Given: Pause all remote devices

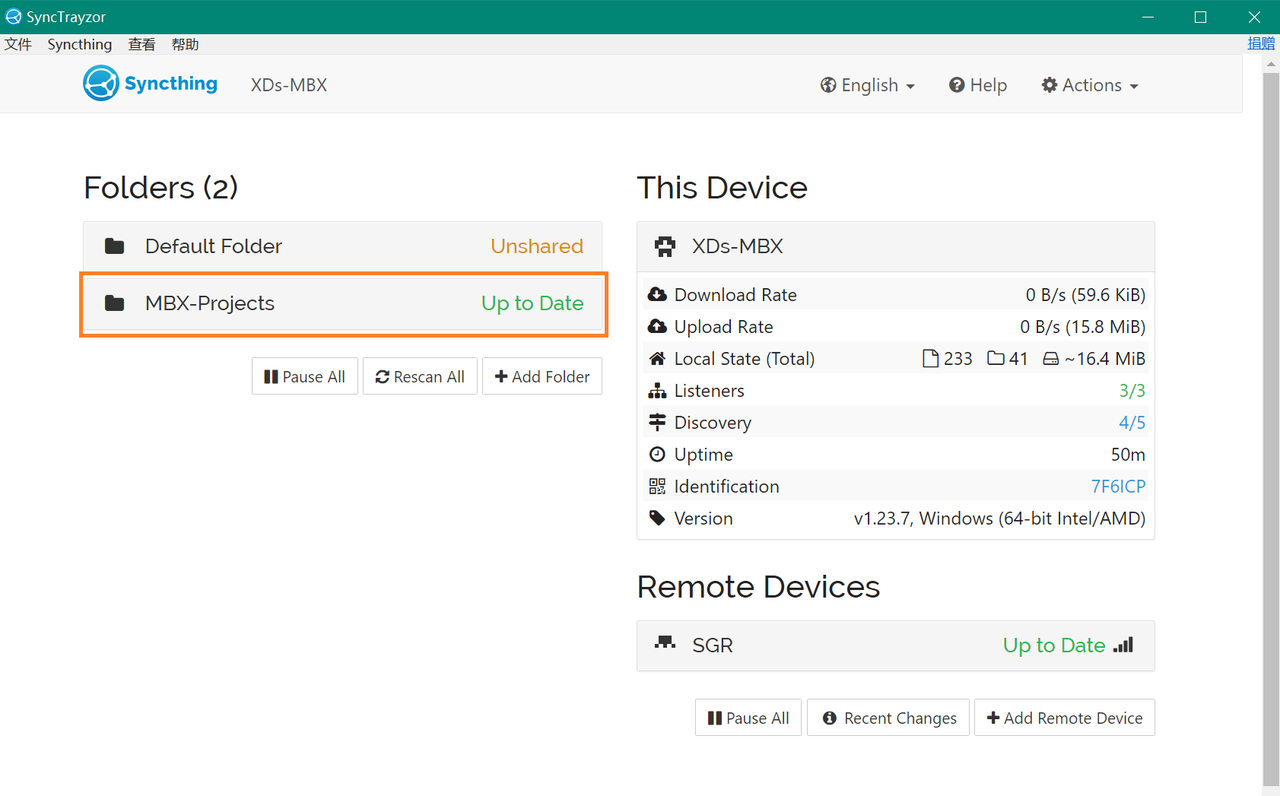Looking at the screenshot, I should point(748,717).
